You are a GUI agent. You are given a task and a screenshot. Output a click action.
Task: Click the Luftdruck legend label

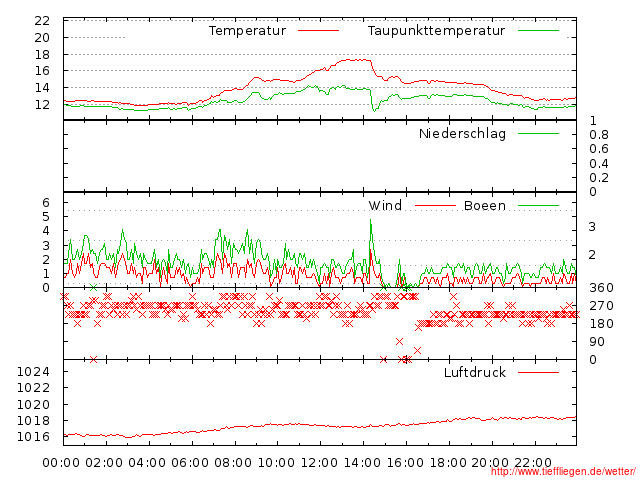(475, 372)
